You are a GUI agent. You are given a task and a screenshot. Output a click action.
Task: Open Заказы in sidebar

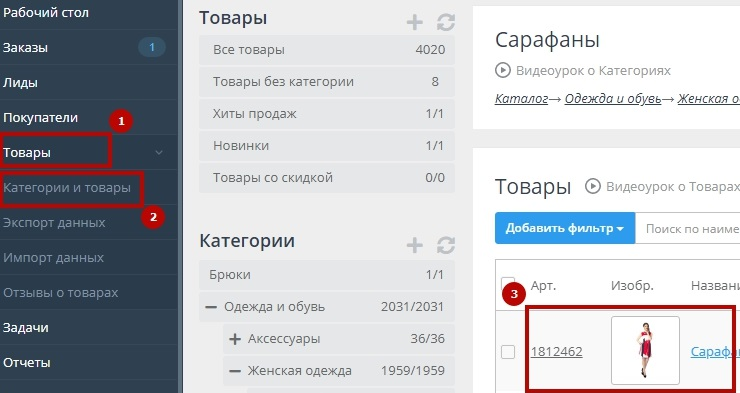[25, 48]
